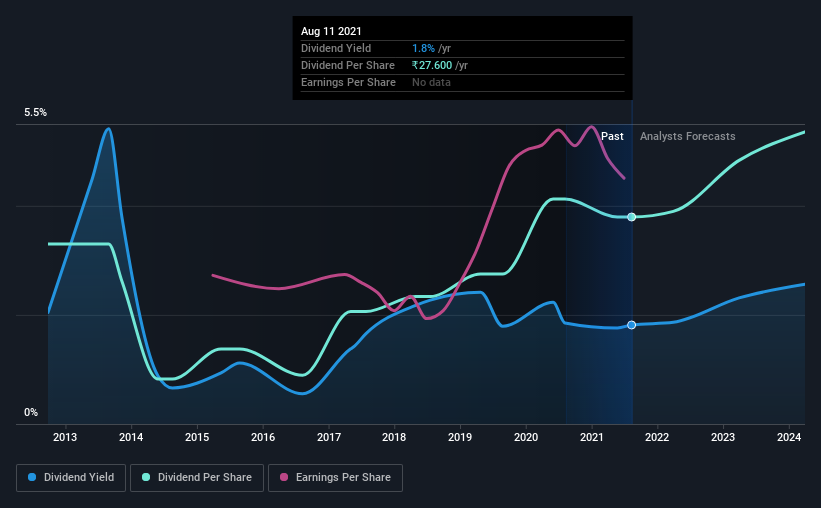Image resolution: width=821 pixels, height=508 pixels.
Task: Select the teal data point marker at Aug 2021
Action: [x=631, y=217]
